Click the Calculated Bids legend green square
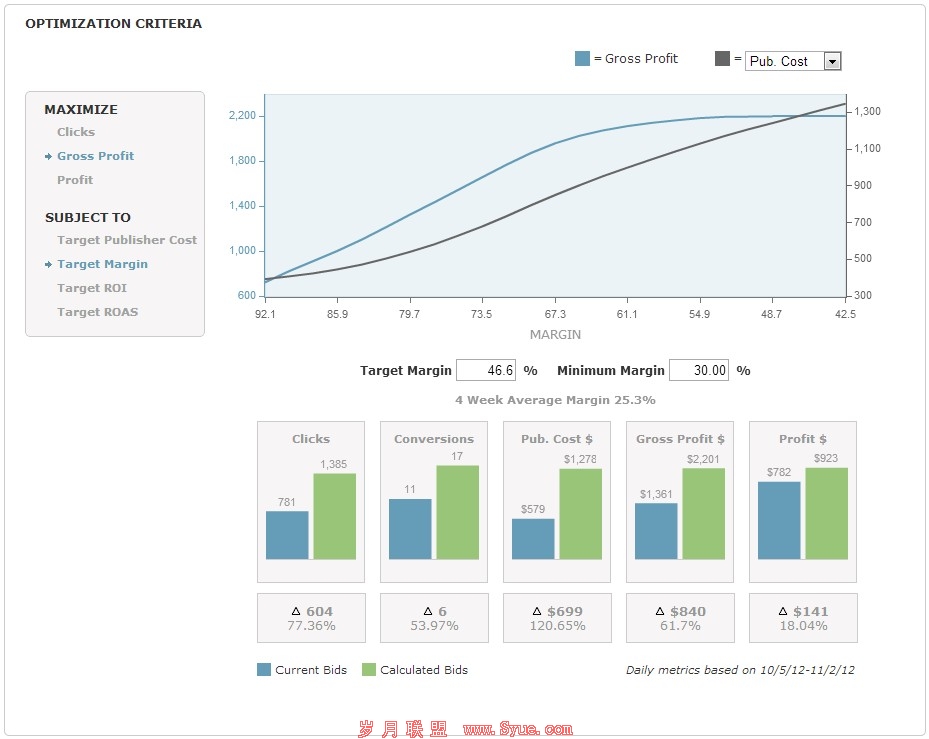This screenshot has width=929, height=739. point(368,670)
